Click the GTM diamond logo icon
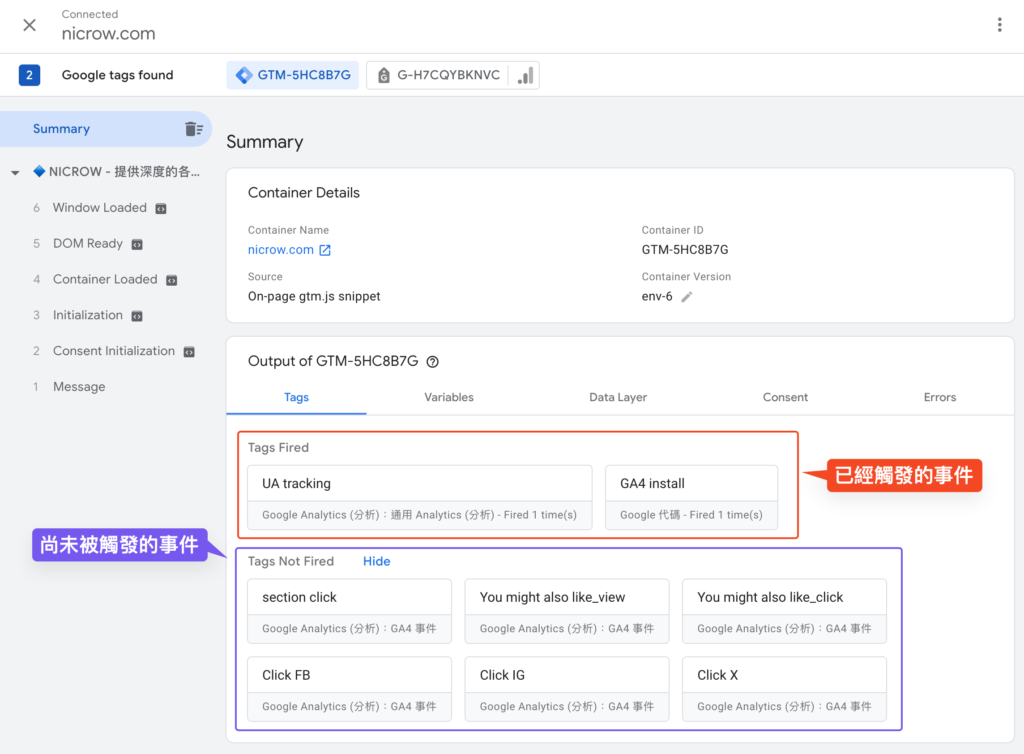The image size is (1024, 754). [244, 75]
